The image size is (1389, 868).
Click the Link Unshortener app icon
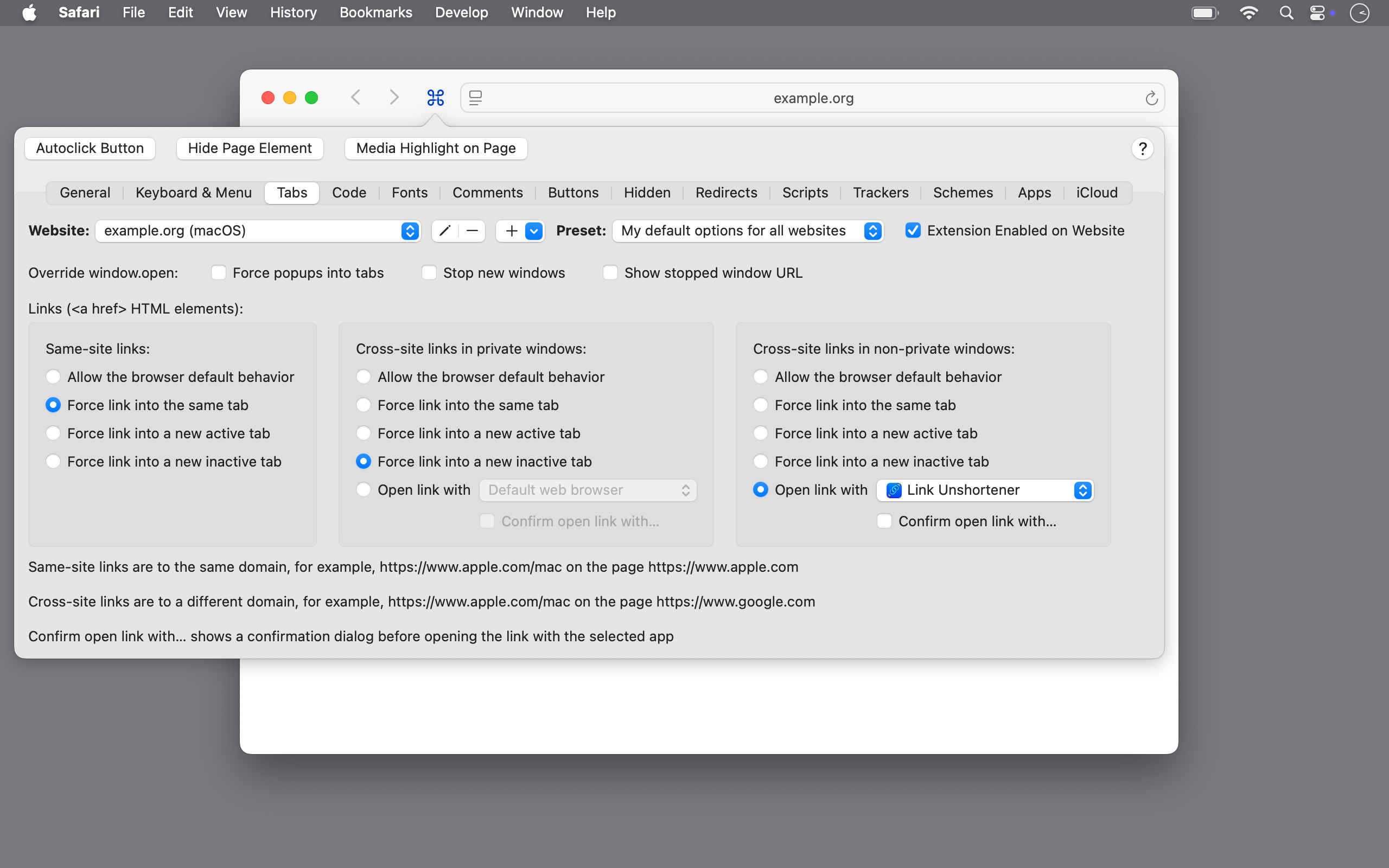[894, 490]
